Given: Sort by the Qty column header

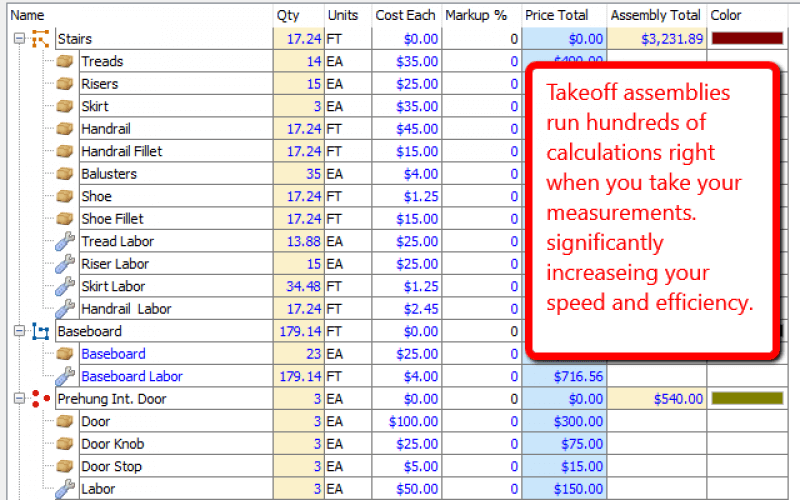Looking at the screenshot, I should (x=299, y=15).
